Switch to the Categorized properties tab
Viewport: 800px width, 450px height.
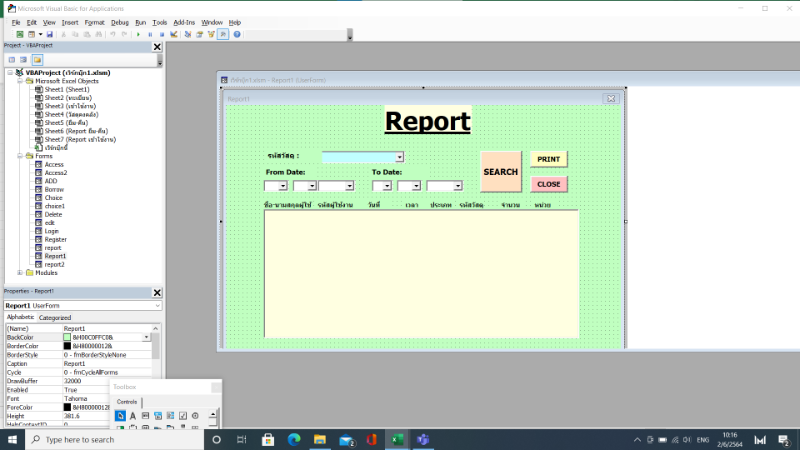[x=55, y=317]
